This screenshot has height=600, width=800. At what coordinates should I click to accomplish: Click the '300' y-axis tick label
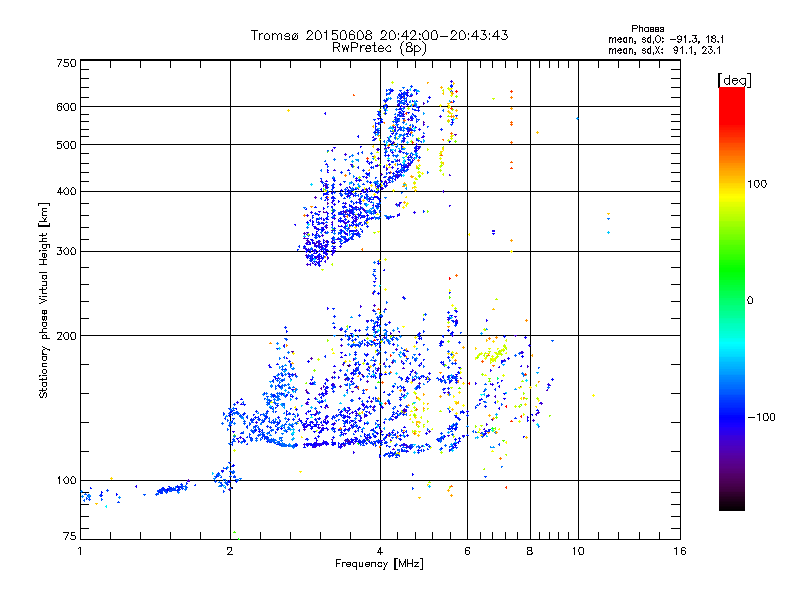pyautogui.click(x=66, y=251)
